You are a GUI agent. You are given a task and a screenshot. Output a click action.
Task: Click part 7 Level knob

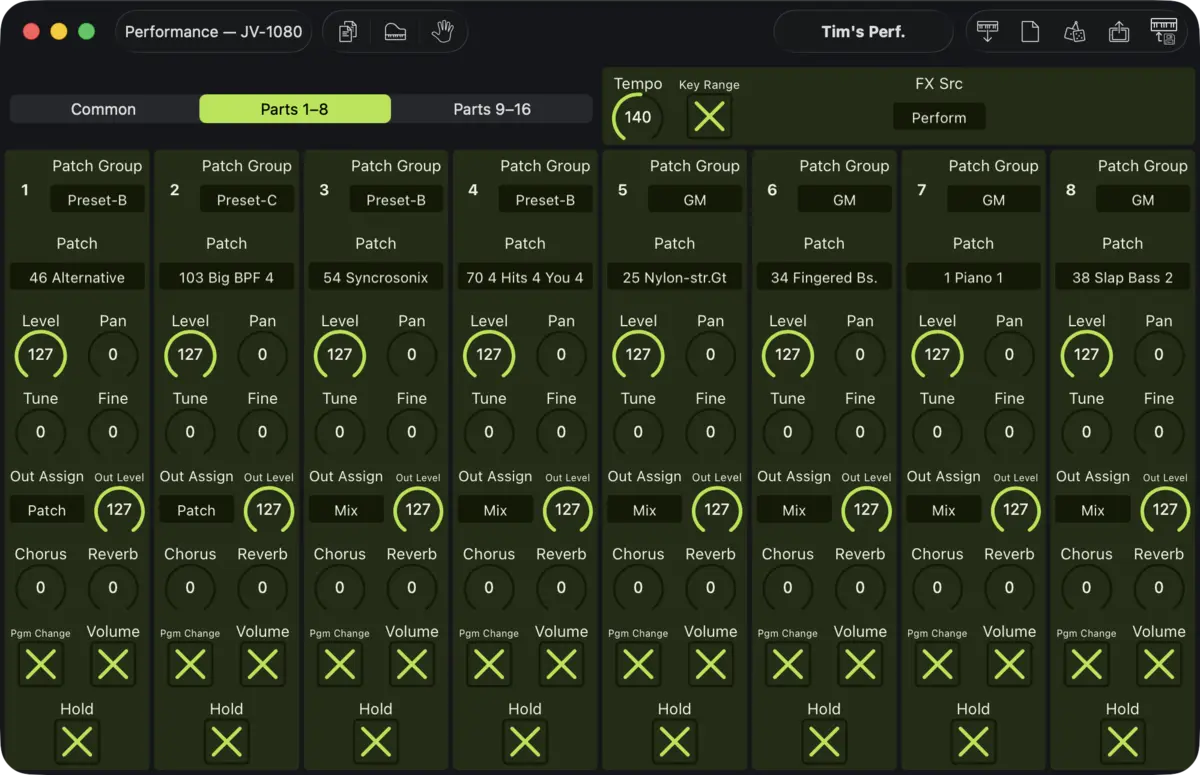(937, 354)
